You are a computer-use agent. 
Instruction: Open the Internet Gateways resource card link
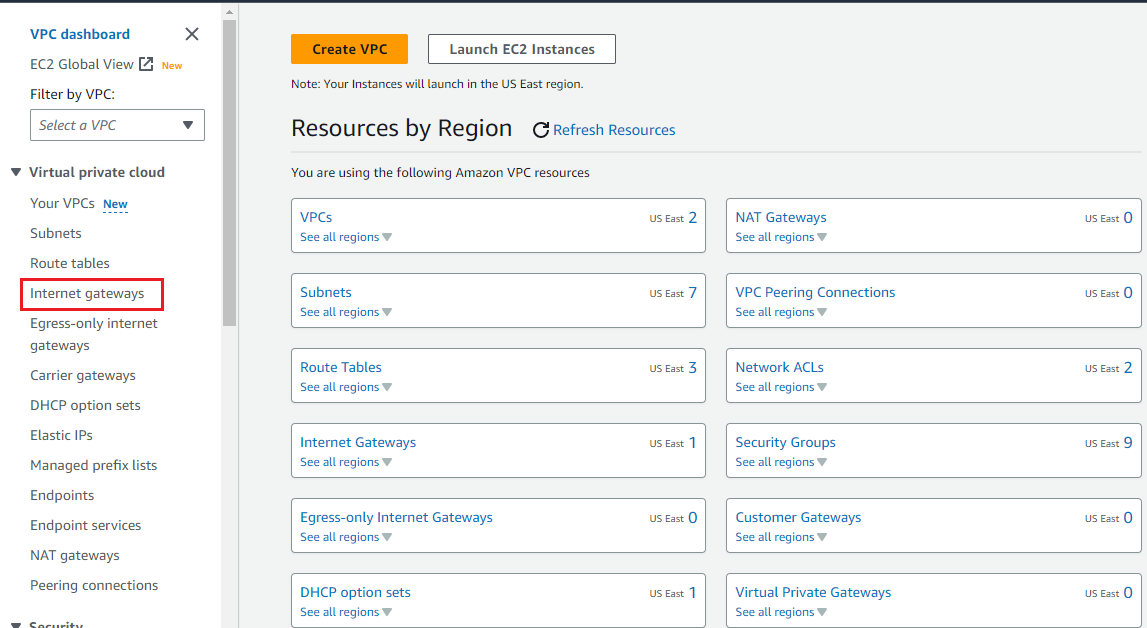[358, 442]
